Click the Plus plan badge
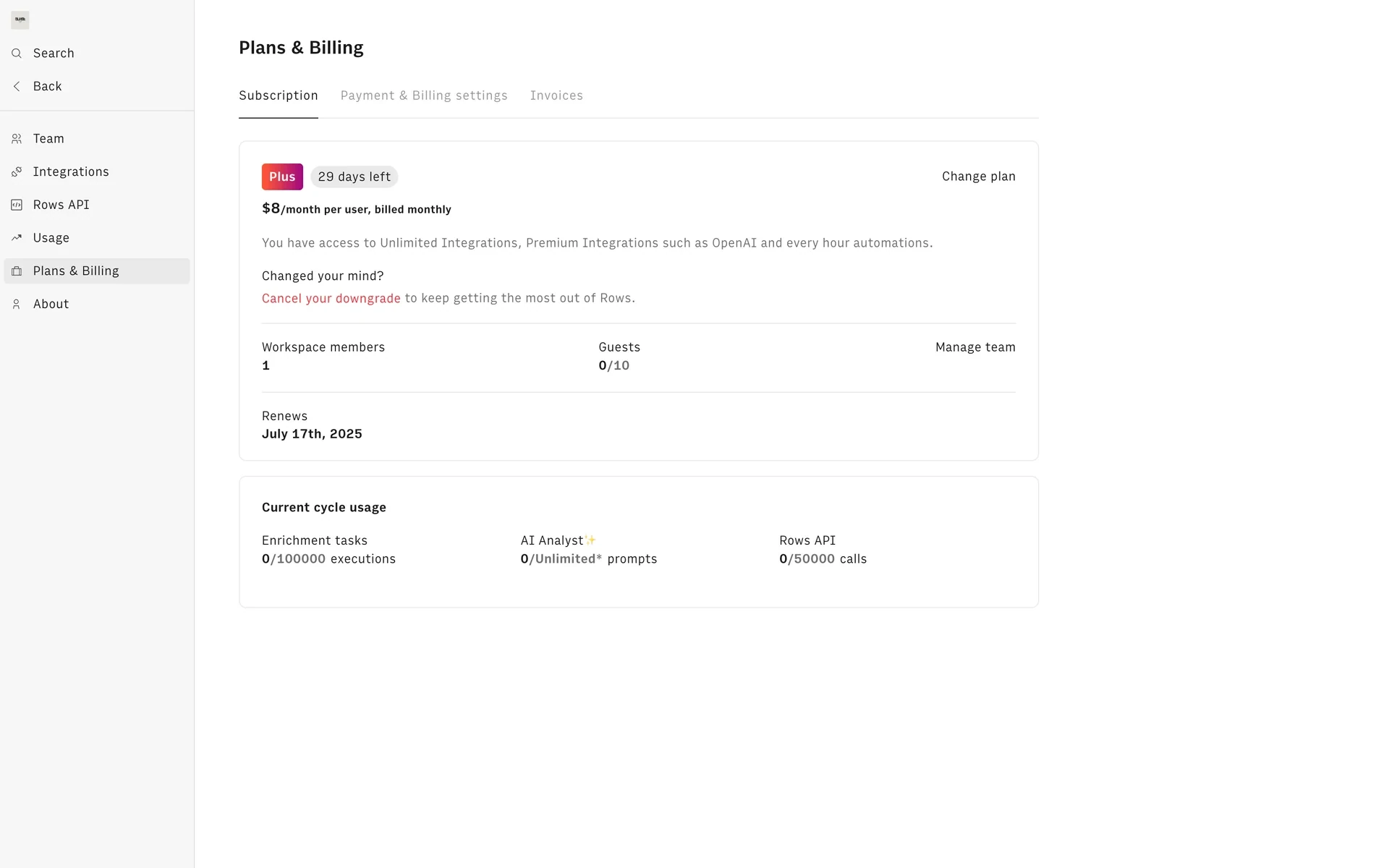This screenshot has width=1389, height=868. point(282,176)
